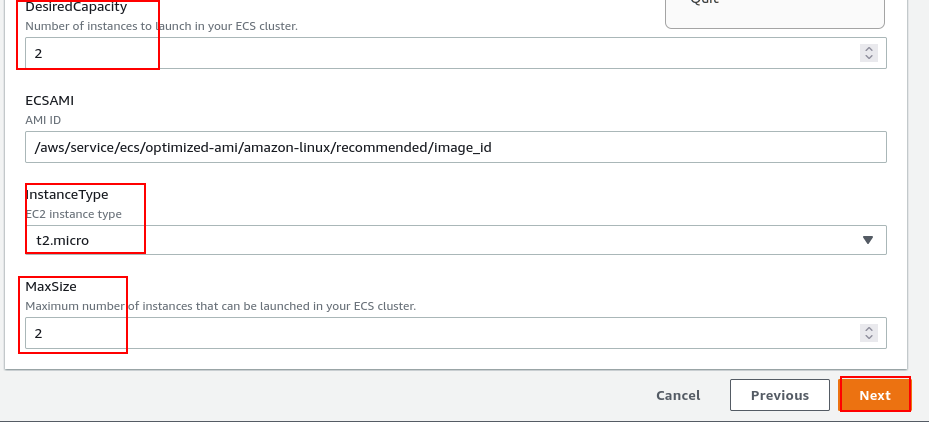The image size is (929, 422).
Task: Decrement the DesiredCapacity value with down arrow
Action: [868, 57]
